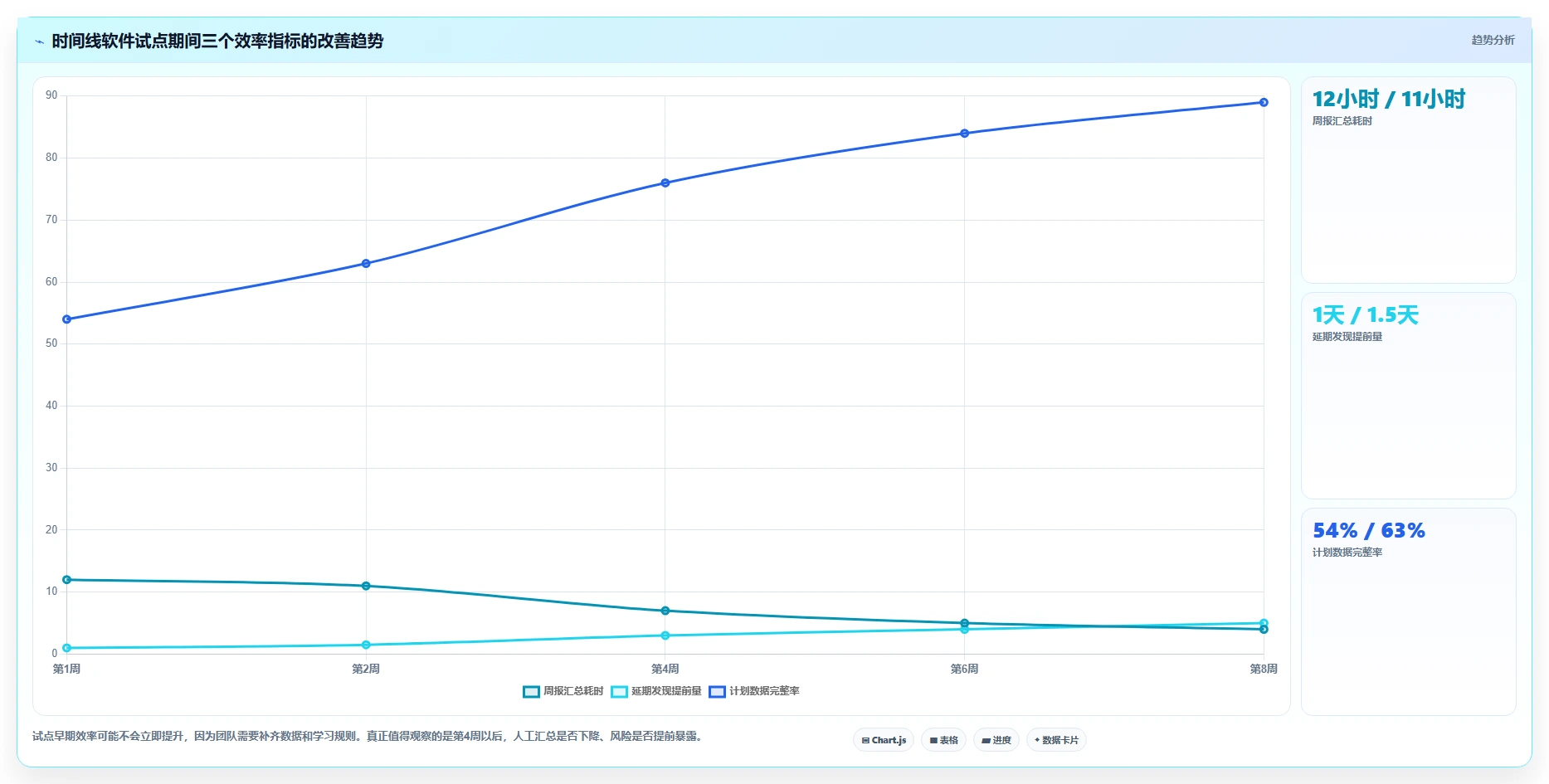This screenshot has height=784, width=1549.
Task: Select the 周报汇总耗时 point at 第1周
Action: pos(66,580)
